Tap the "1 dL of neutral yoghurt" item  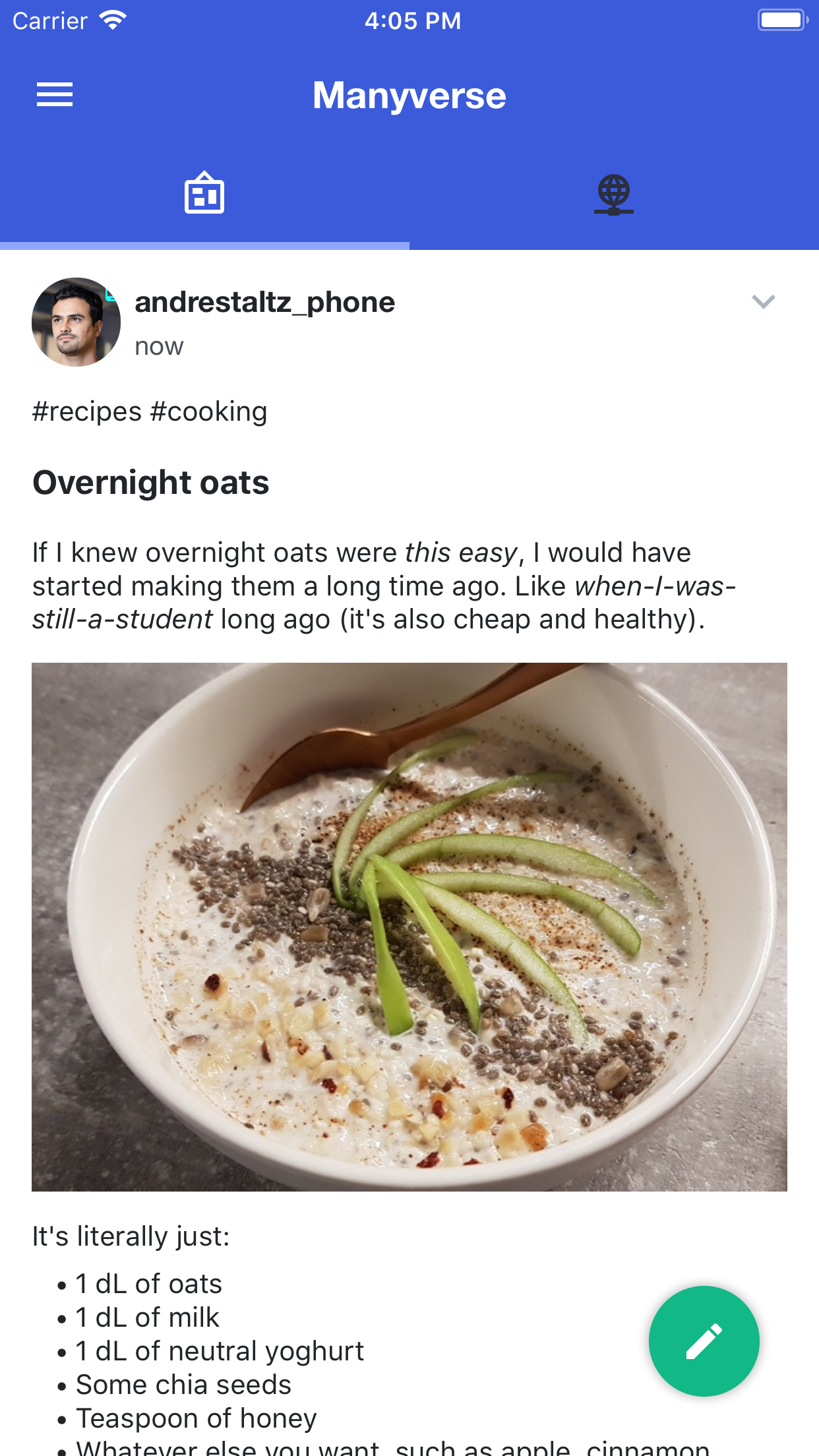[220, 1351]
